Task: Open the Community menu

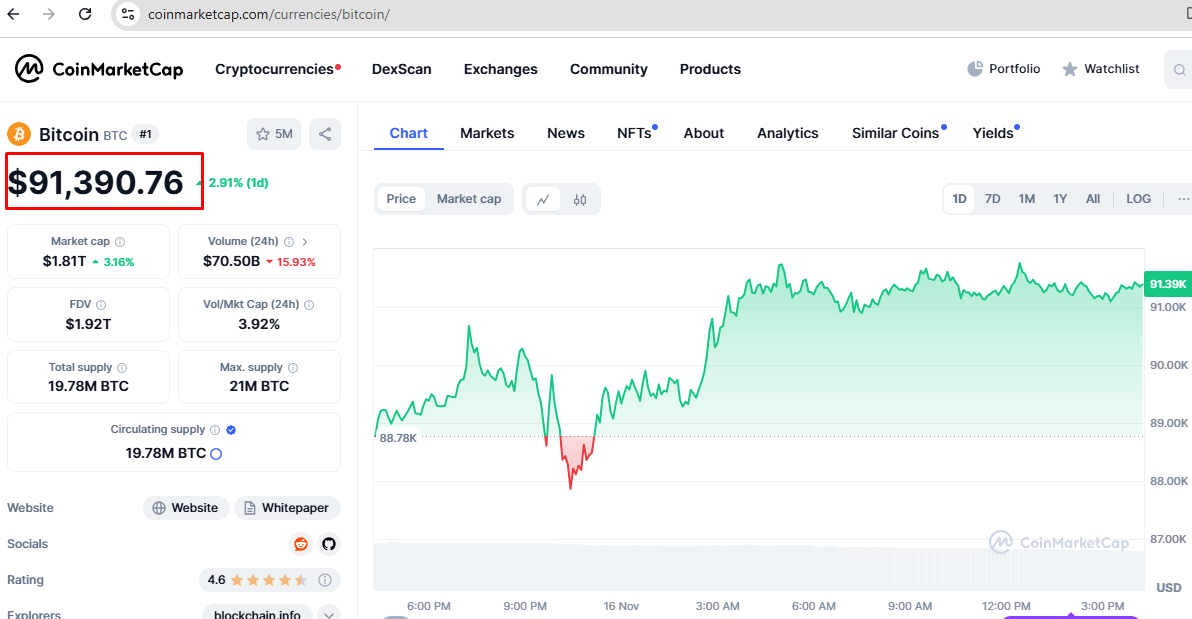Action: pyautogui.click(x=609, y=69)
